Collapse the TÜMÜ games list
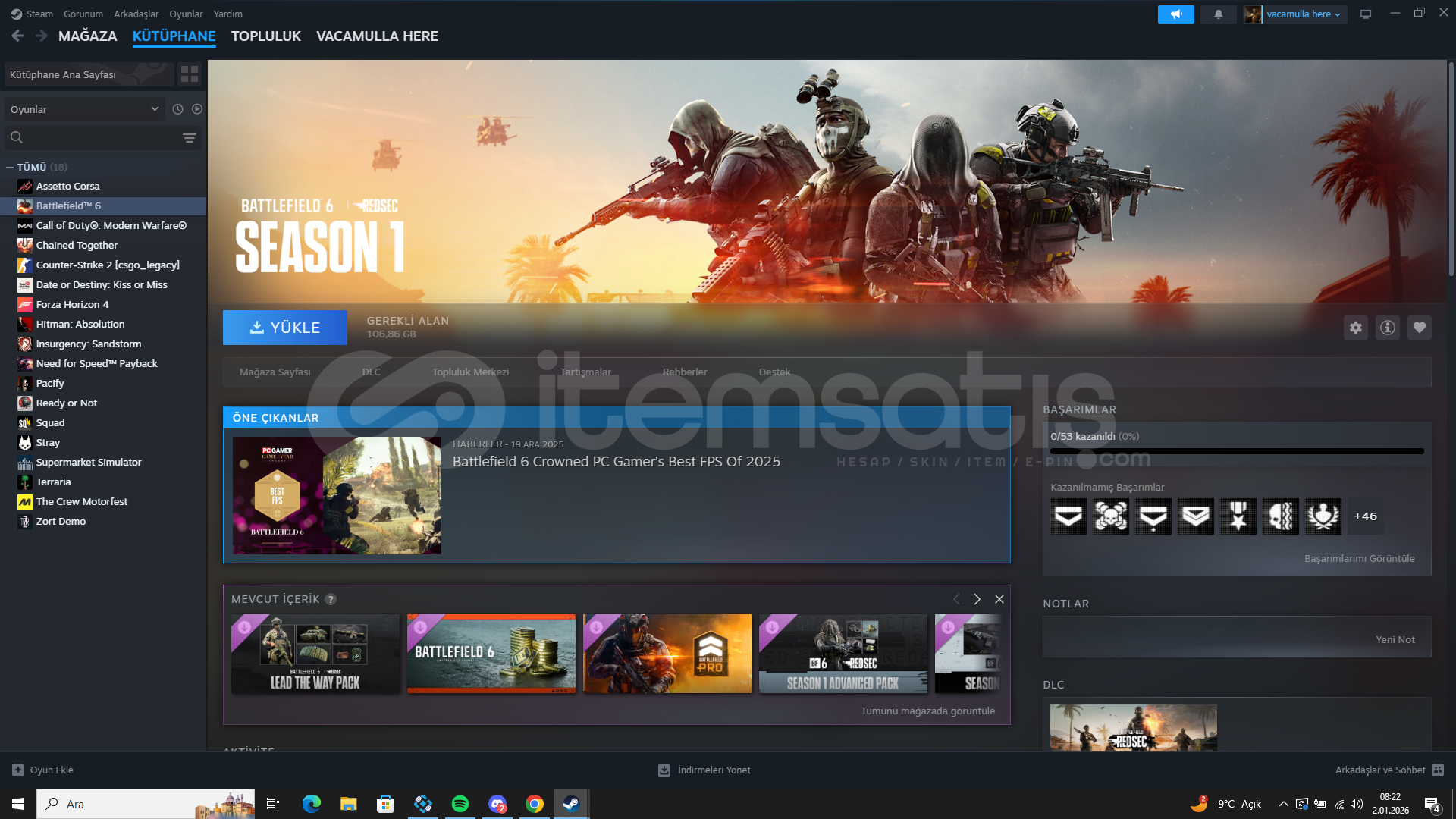This screenshot has height=819, width=1456. tap(10, 168)
